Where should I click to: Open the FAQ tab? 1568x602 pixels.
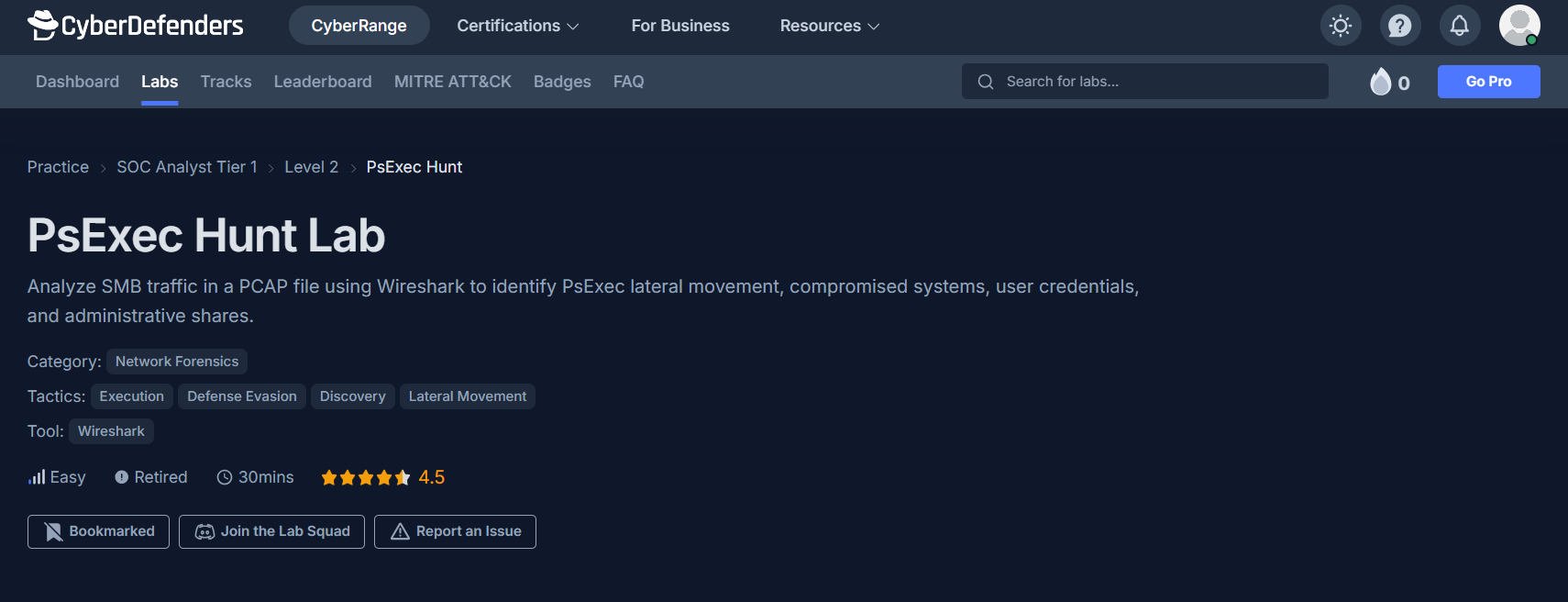click(x=629, y=82)
